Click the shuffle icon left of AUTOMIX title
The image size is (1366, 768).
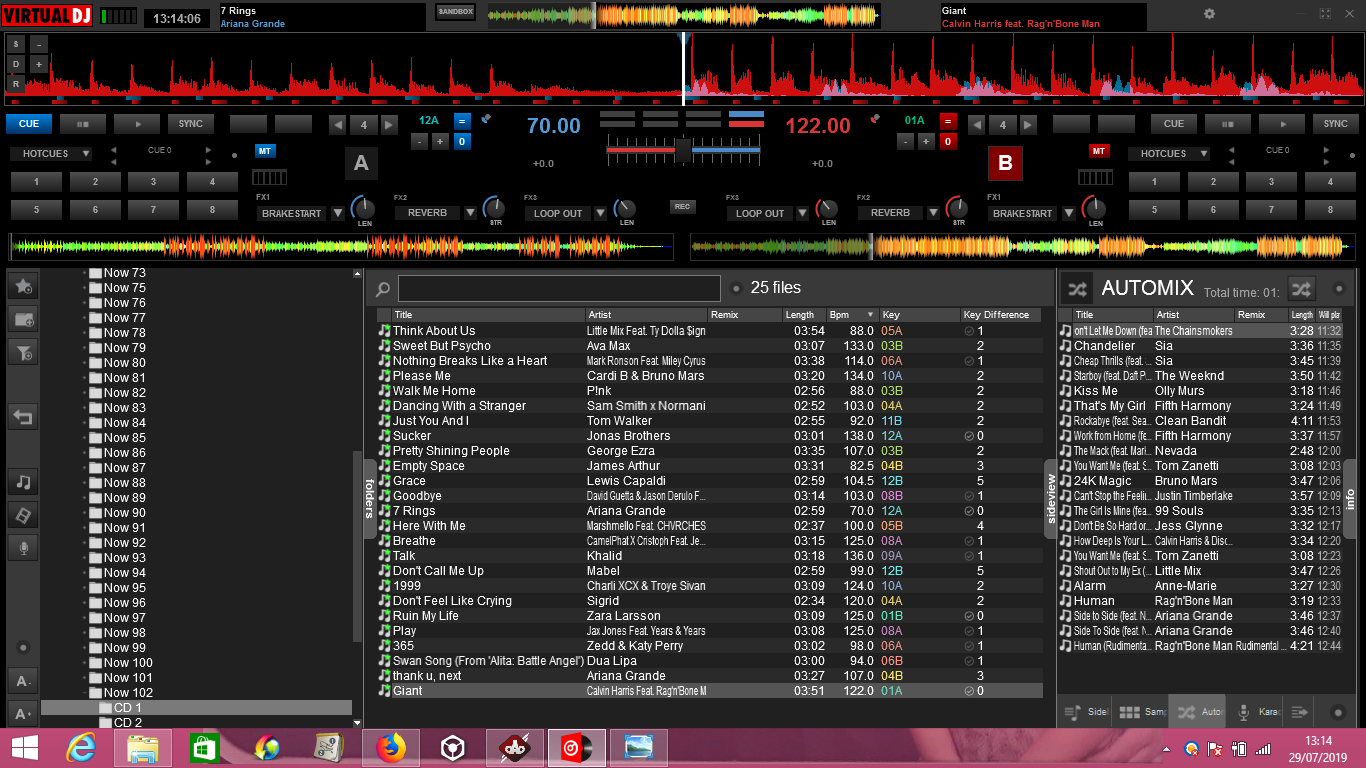(x=1076, y=288)
